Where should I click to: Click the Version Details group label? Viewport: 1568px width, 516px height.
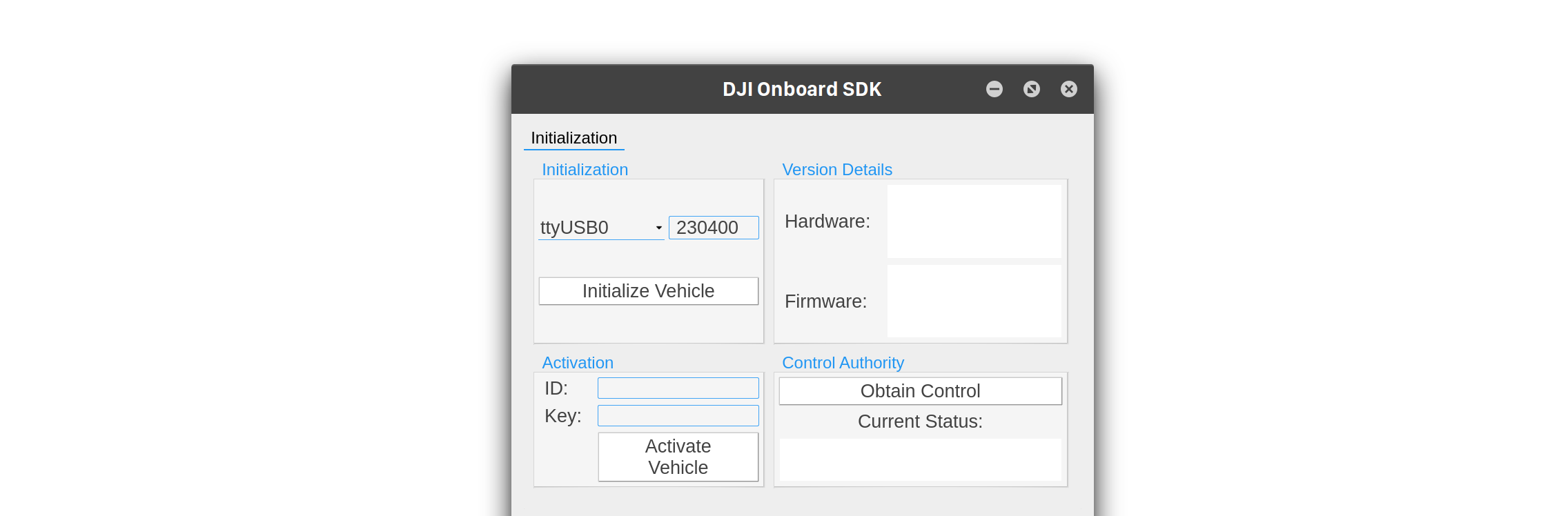(x=837, y=170)
